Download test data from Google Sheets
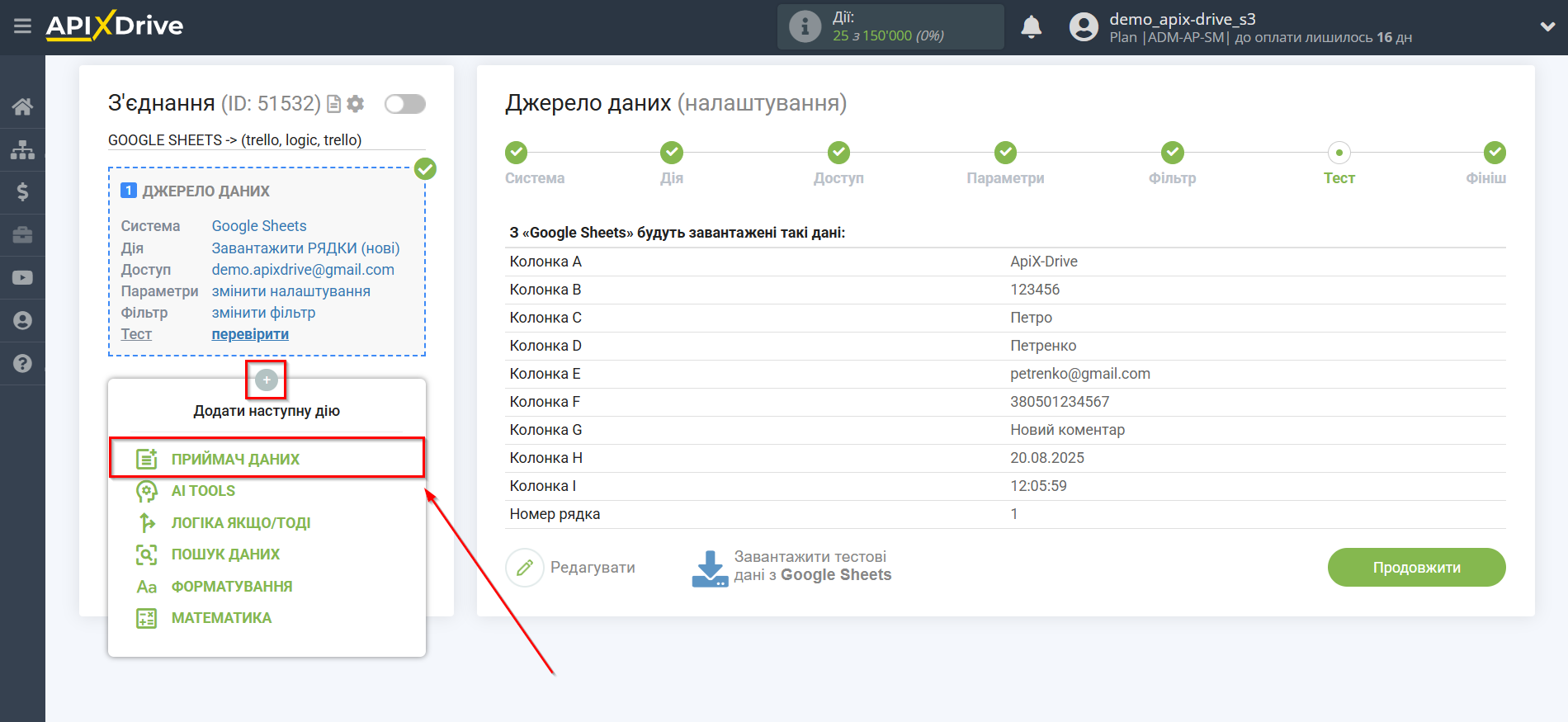This screenshot has height=722, width=1568. [x=791, y=567]
